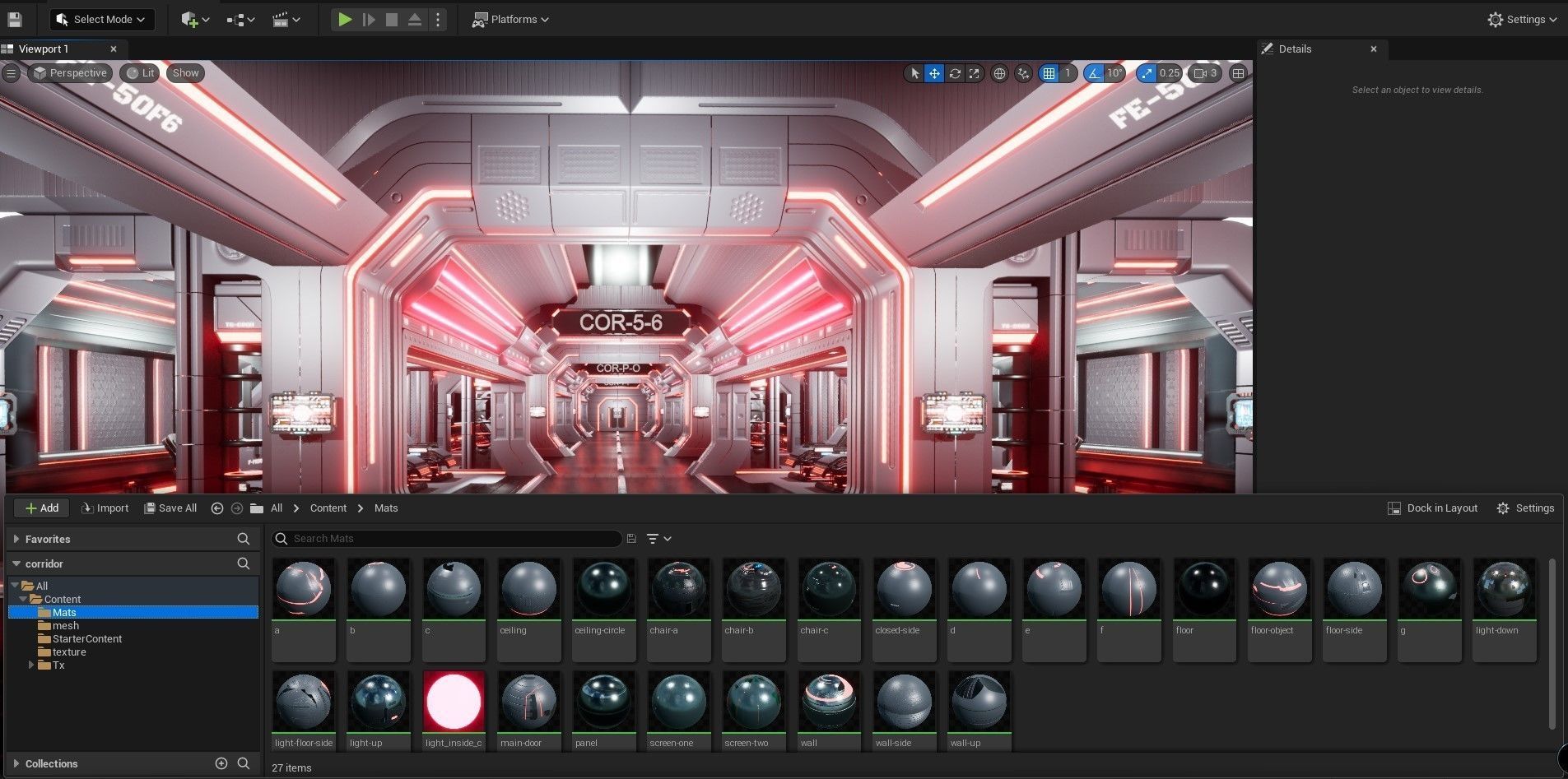Close the Viewport 1 tab
The width and height of the screenshot is (1568, 779).
(114, 49)
